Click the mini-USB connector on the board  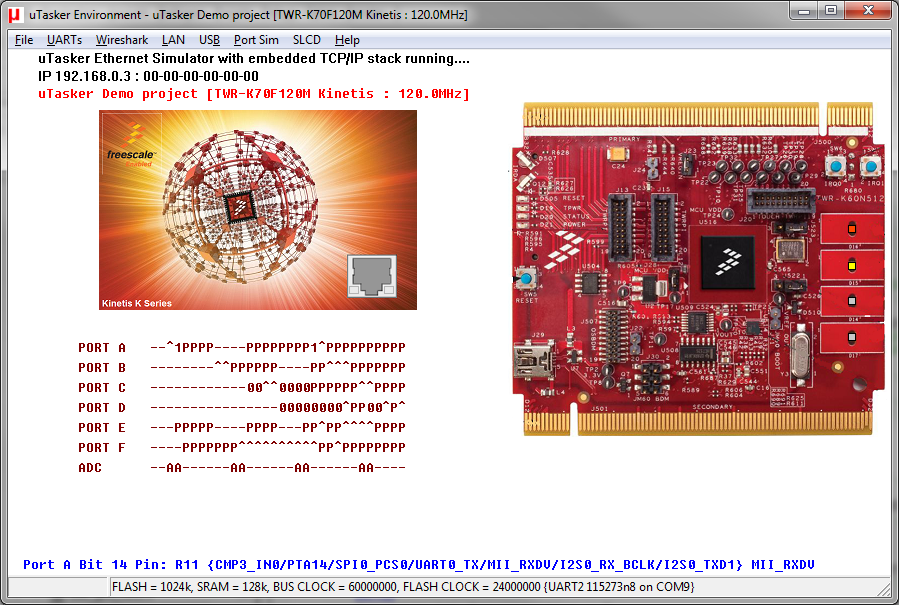click(x=533, y=360)
